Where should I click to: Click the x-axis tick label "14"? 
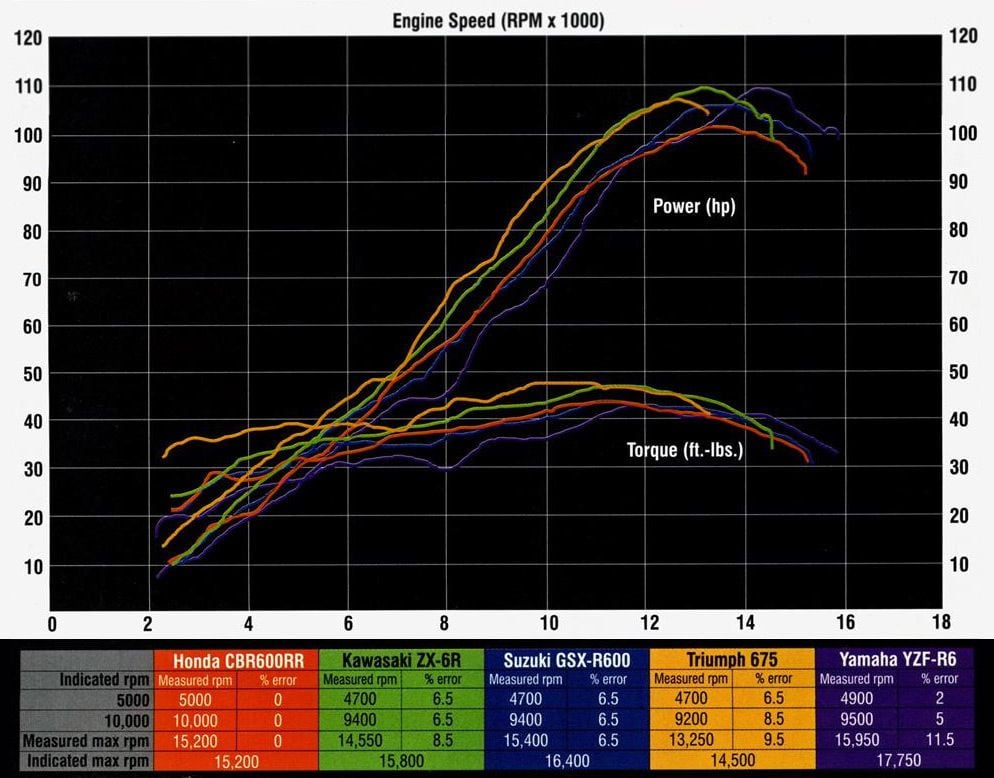746,623
